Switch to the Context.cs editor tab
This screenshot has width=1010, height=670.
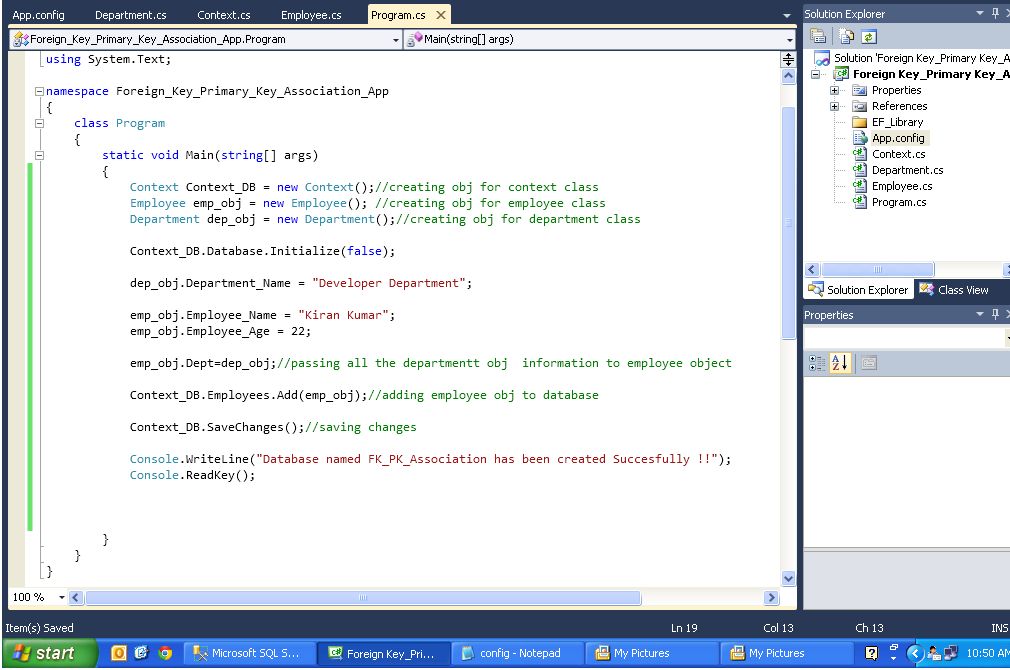(224, 15)
